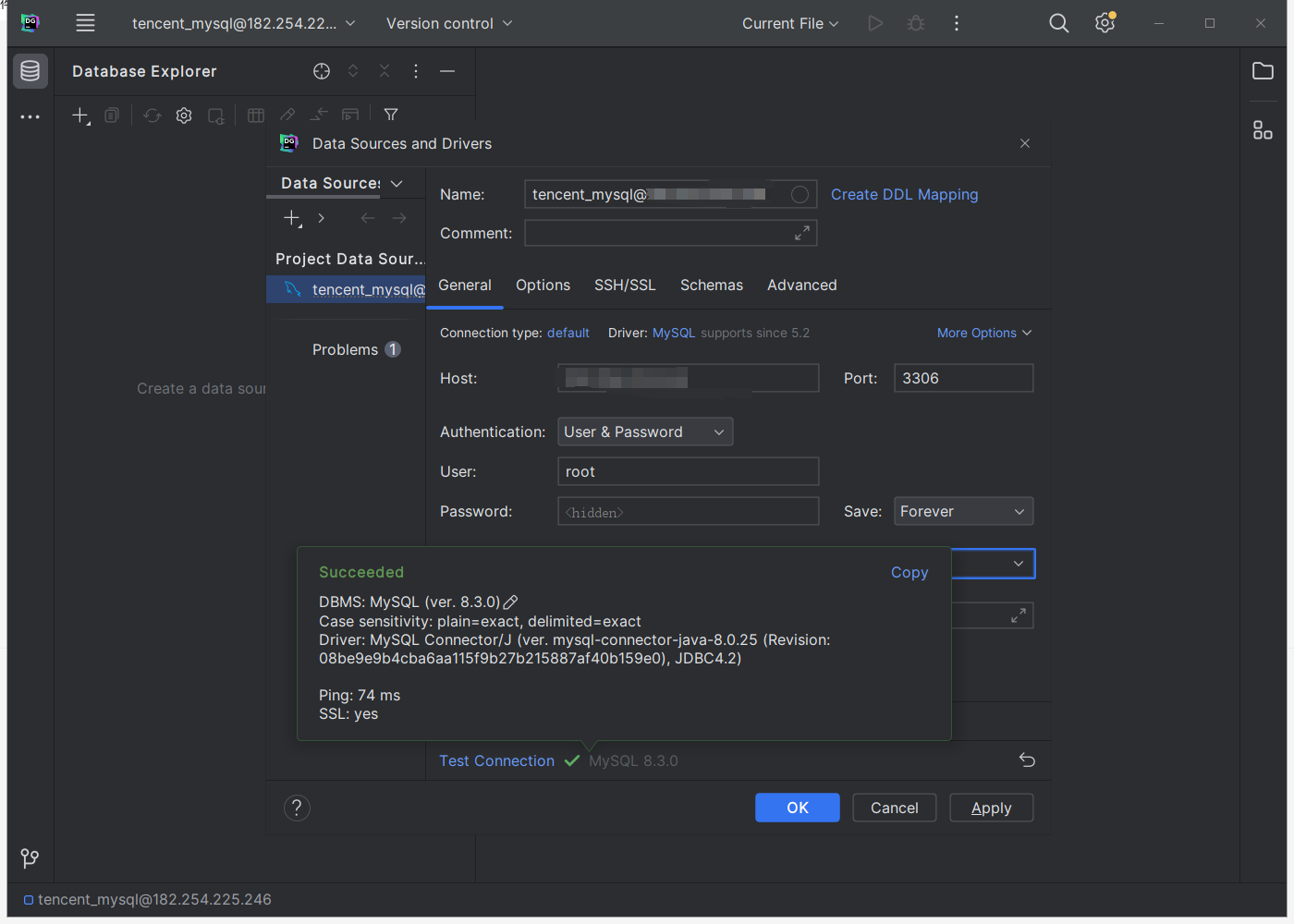Screen dimensions: 1294x924
Task: Click the Search Everywhere magnifier icon
Action: pyautogui.click(x=1059, y=23)
